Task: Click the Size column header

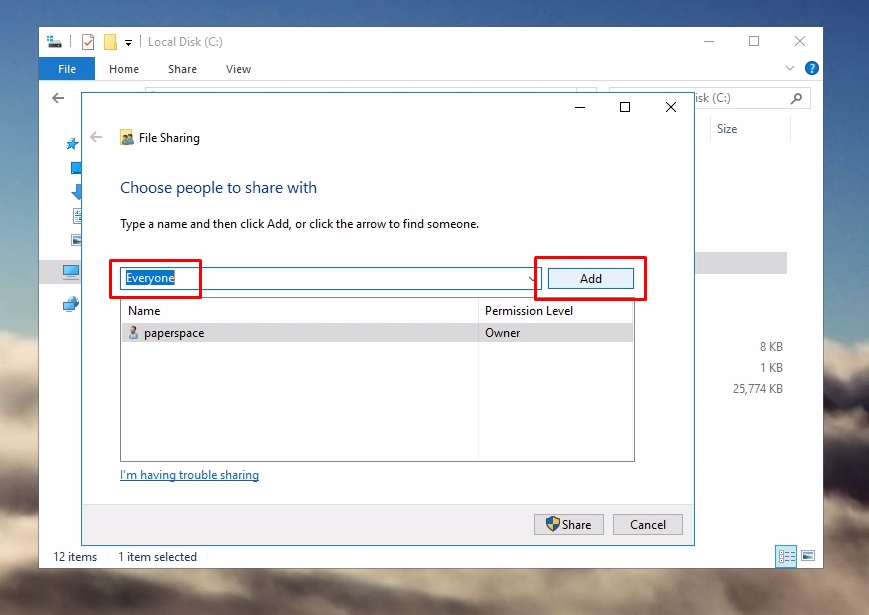Action: pyautogui.click(x=727, y=129)
